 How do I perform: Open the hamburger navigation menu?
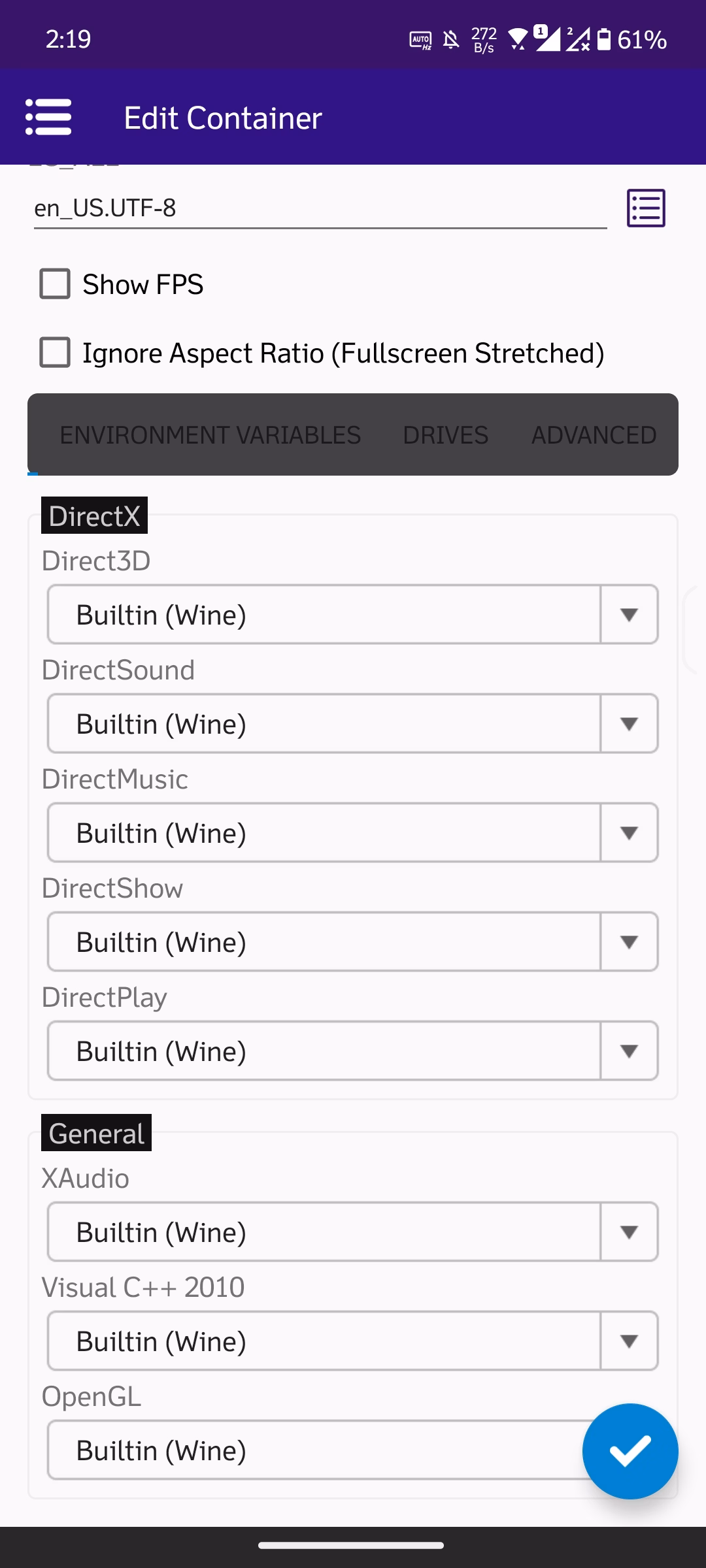click(48, 118)
